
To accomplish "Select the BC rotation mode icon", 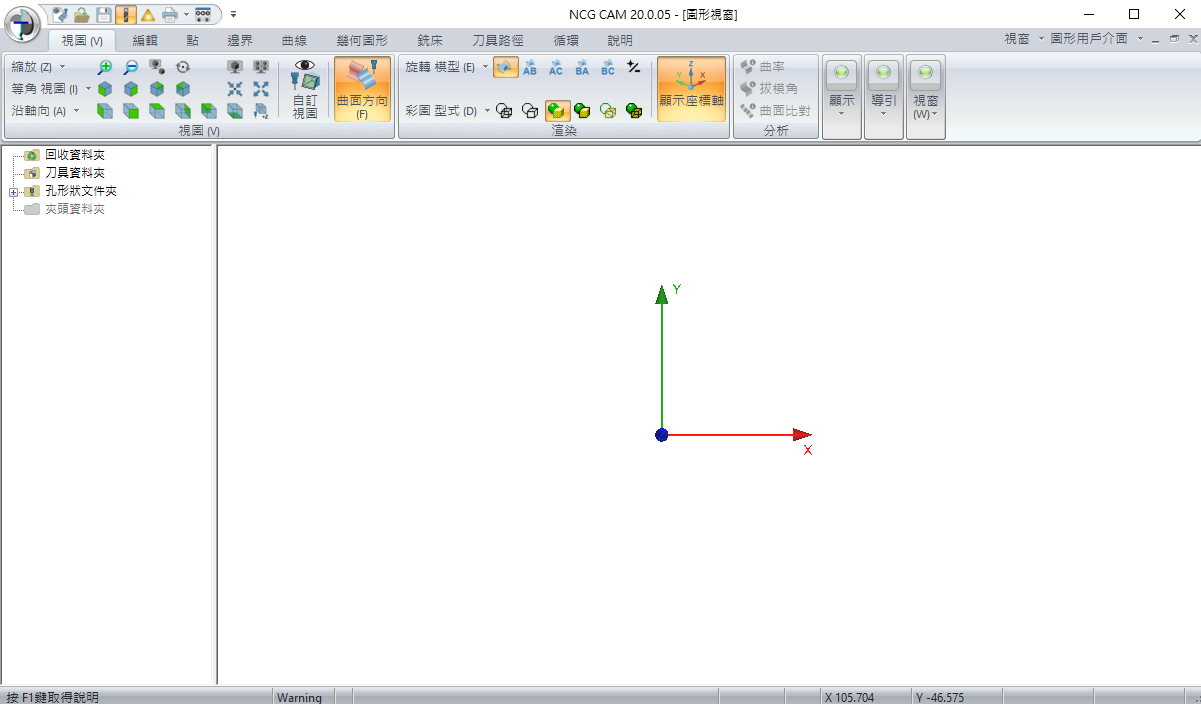I will click(608, 67).
